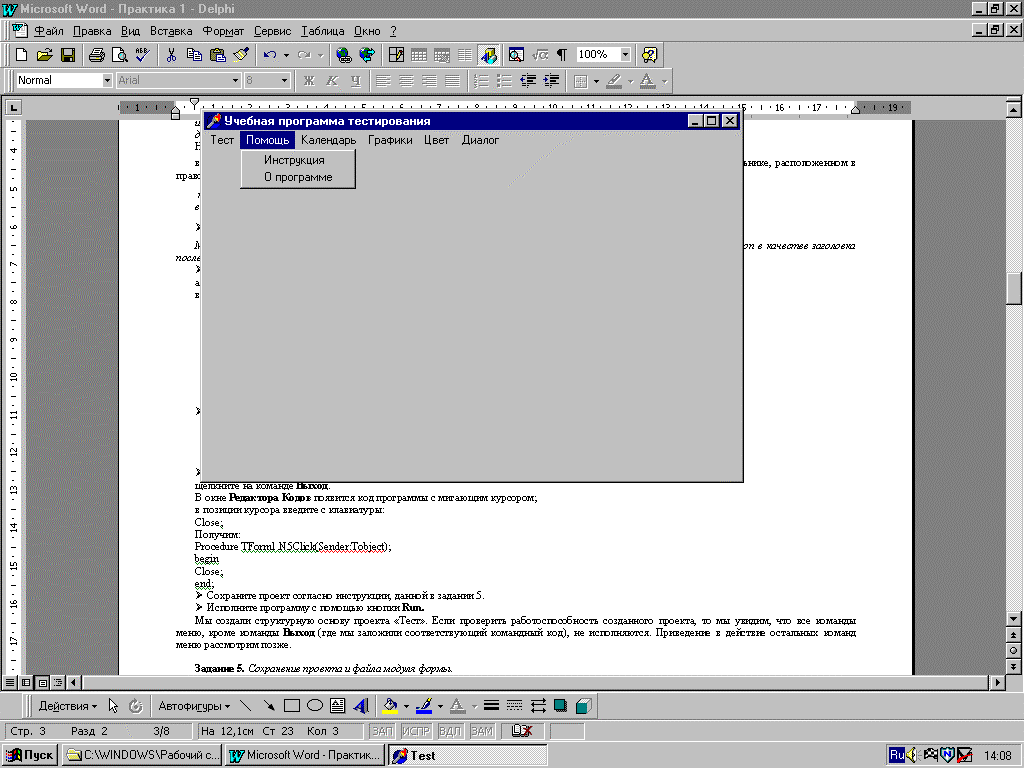Screen dimensions: 1024x768
Task: Open the Действия menu in the Drawing toolbar
Action: [68, 706]
